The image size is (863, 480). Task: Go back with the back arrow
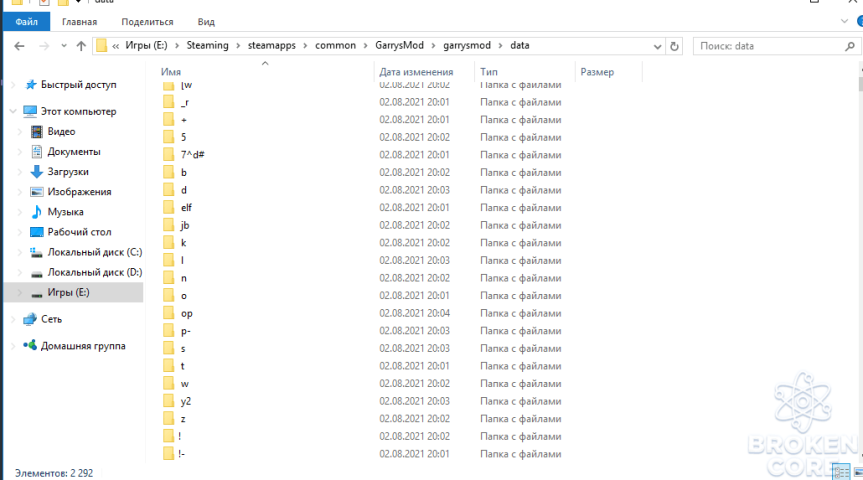pos(19,46)
